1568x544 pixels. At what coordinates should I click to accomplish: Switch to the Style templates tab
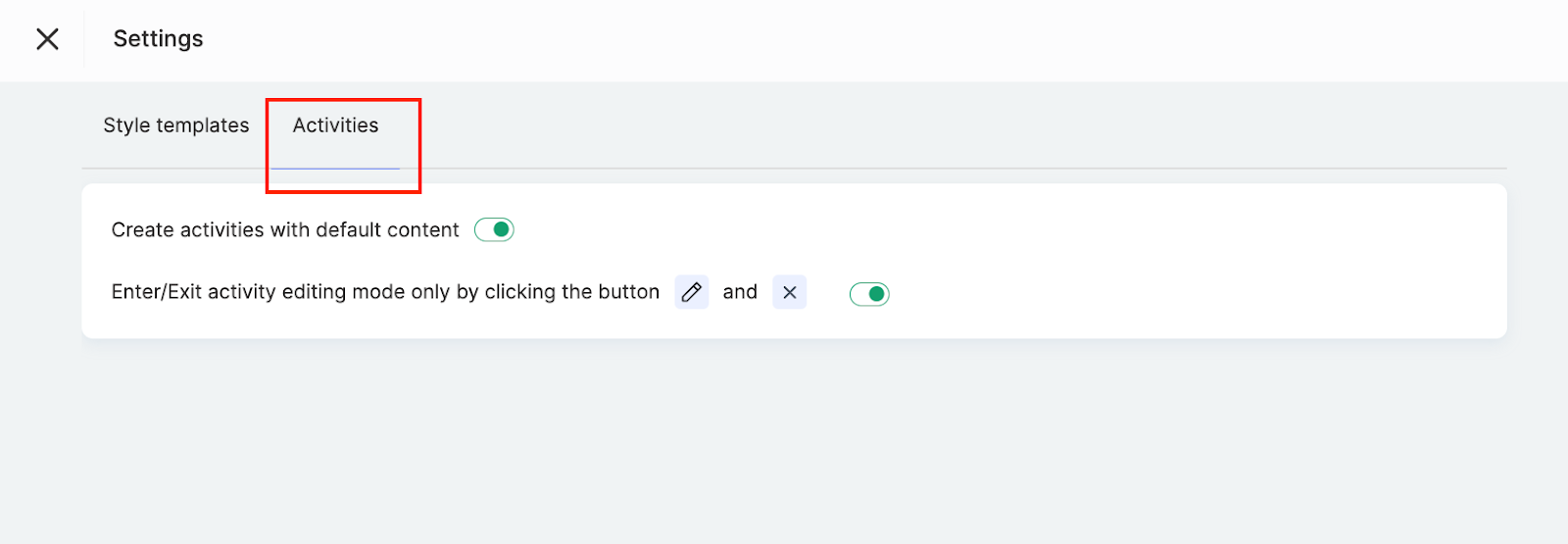(176, 125)
